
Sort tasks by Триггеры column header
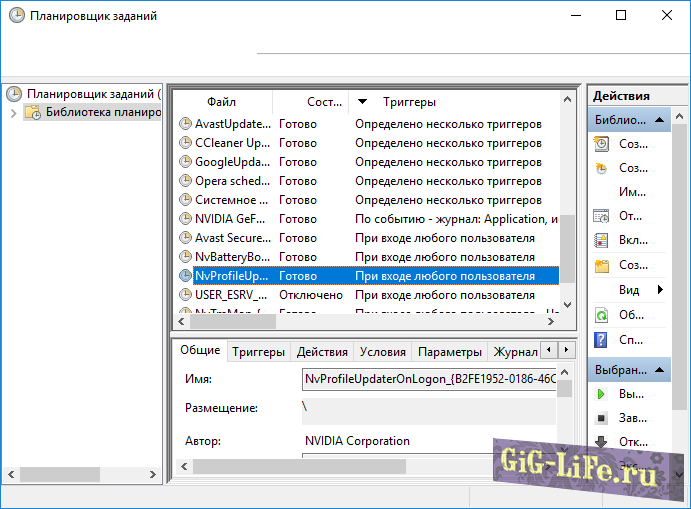tap(409, 102)
